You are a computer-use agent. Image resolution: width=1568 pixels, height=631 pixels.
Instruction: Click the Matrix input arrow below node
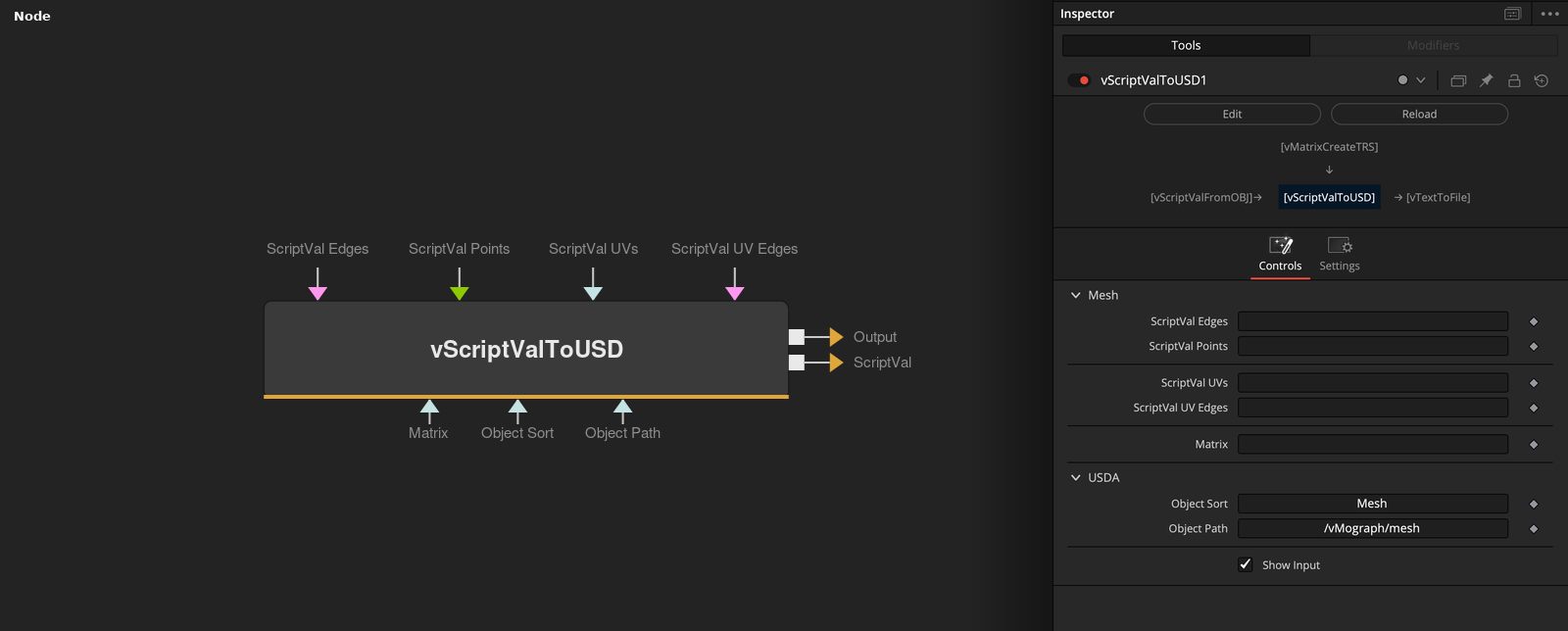click(x=429, y=407)
